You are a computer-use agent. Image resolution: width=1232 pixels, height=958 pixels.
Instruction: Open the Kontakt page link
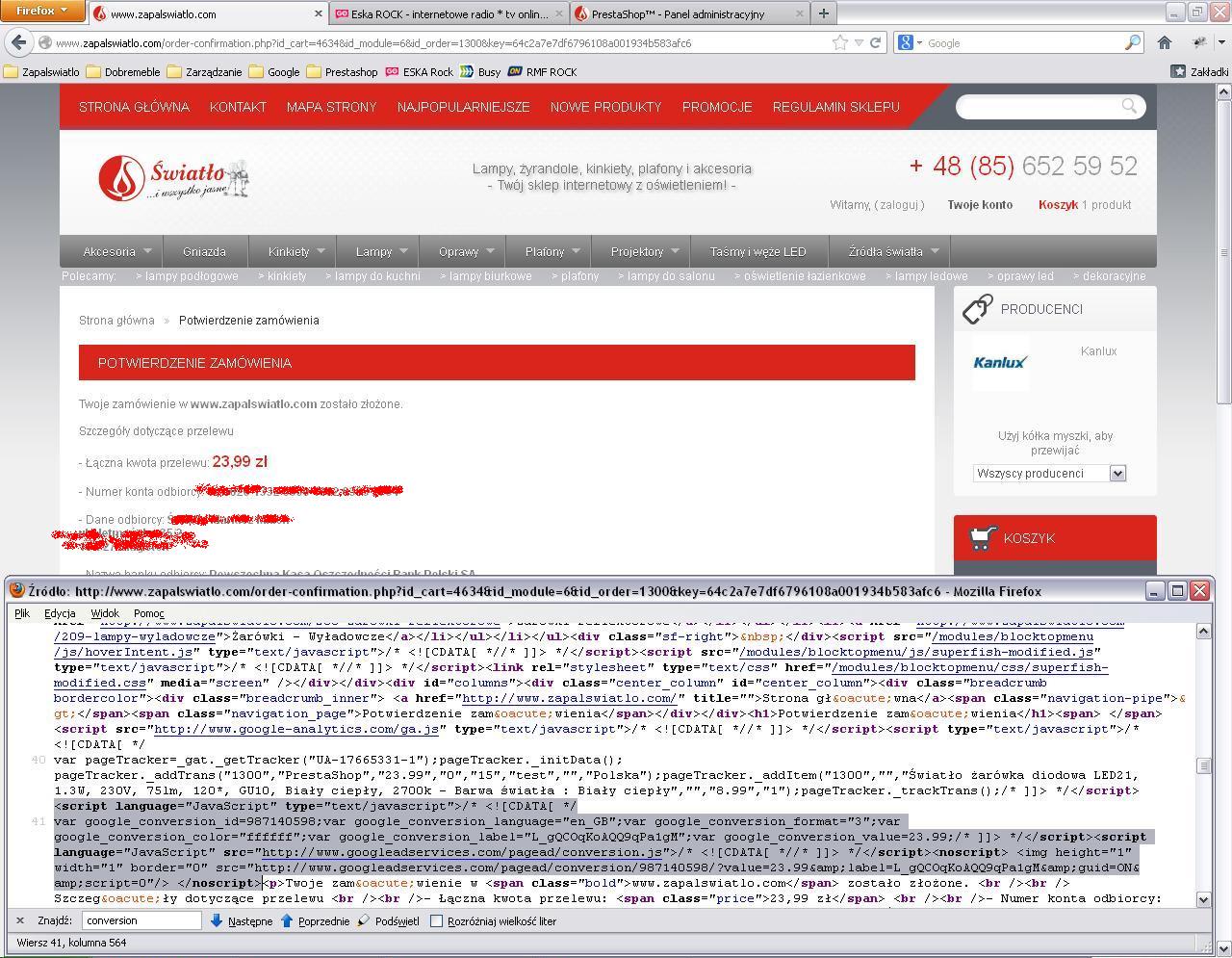tap(238, 107)
